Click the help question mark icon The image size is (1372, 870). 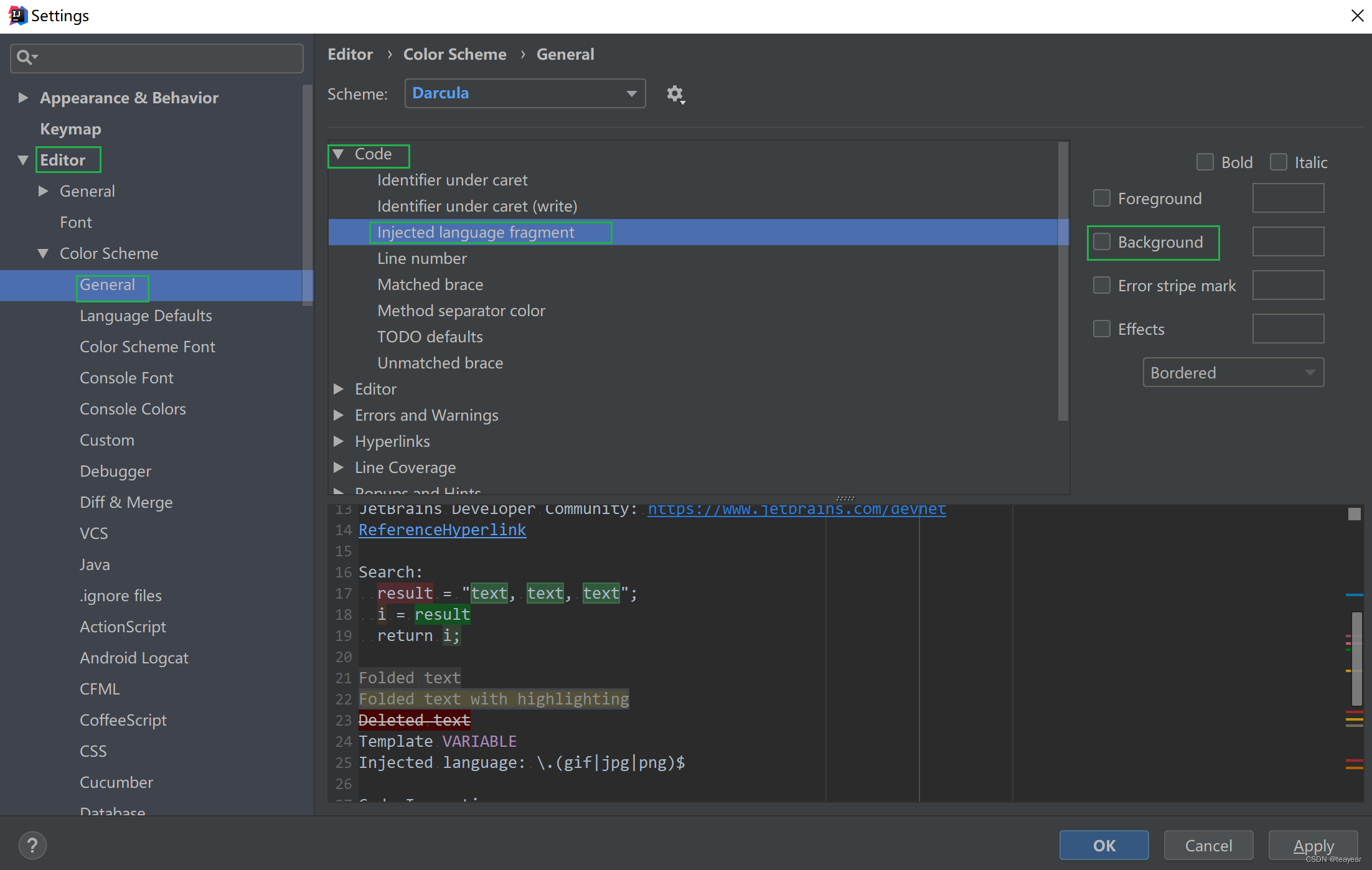point(31,844)
